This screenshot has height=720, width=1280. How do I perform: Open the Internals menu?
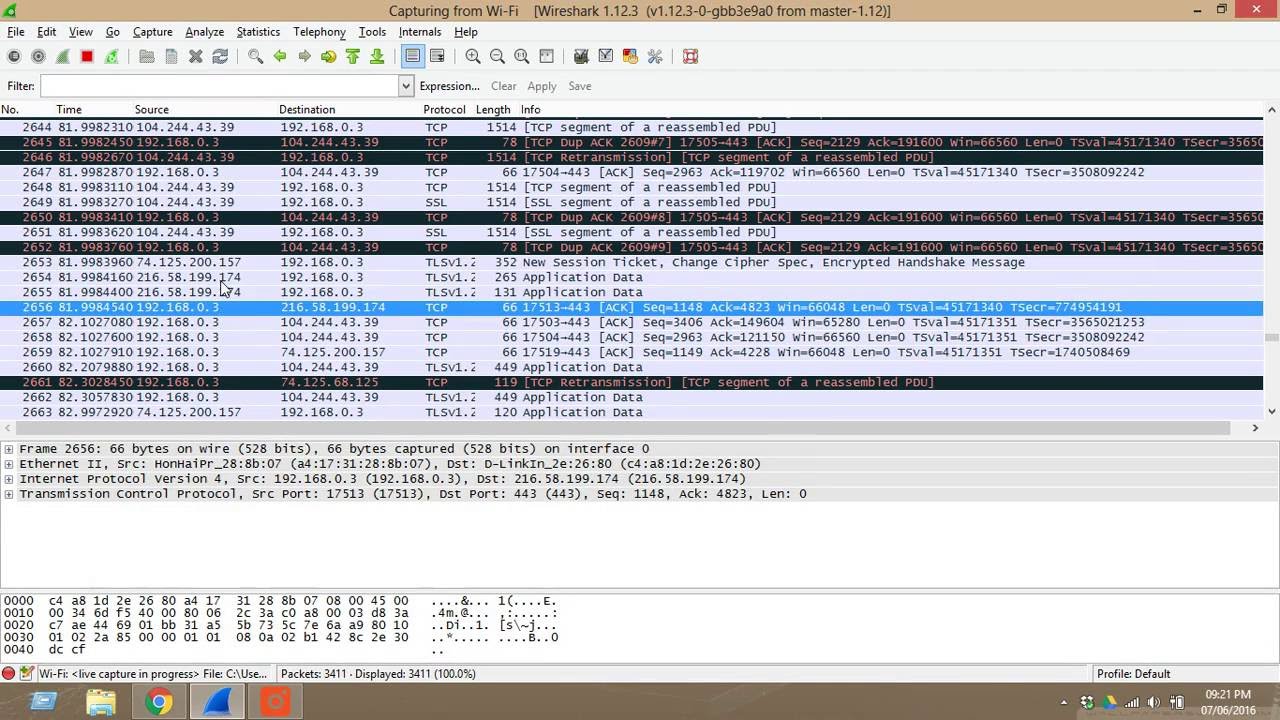click(420, 32)
